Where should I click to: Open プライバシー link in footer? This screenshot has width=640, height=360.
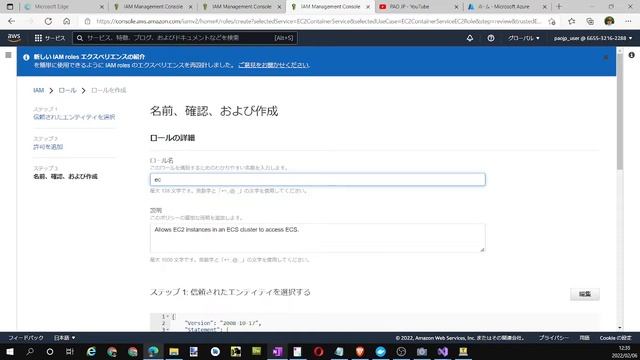pos(553,338)
